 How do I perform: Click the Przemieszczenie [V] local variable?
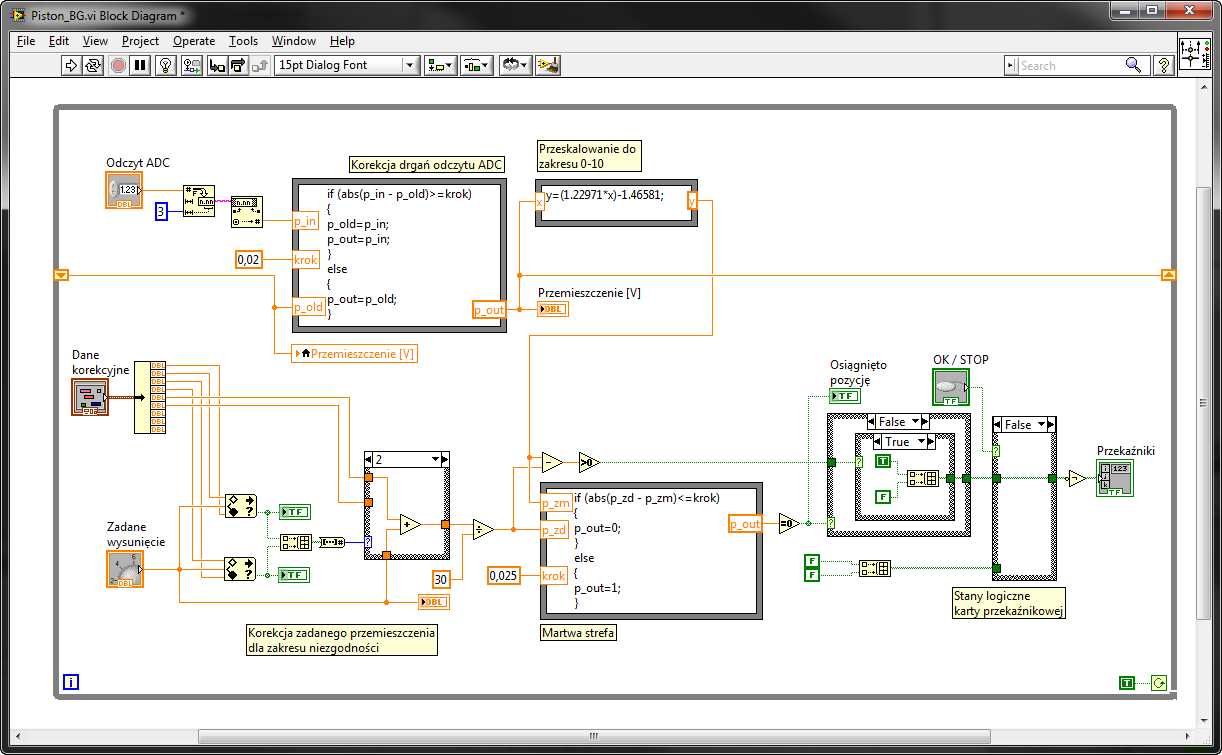click(x=354, y=354)
